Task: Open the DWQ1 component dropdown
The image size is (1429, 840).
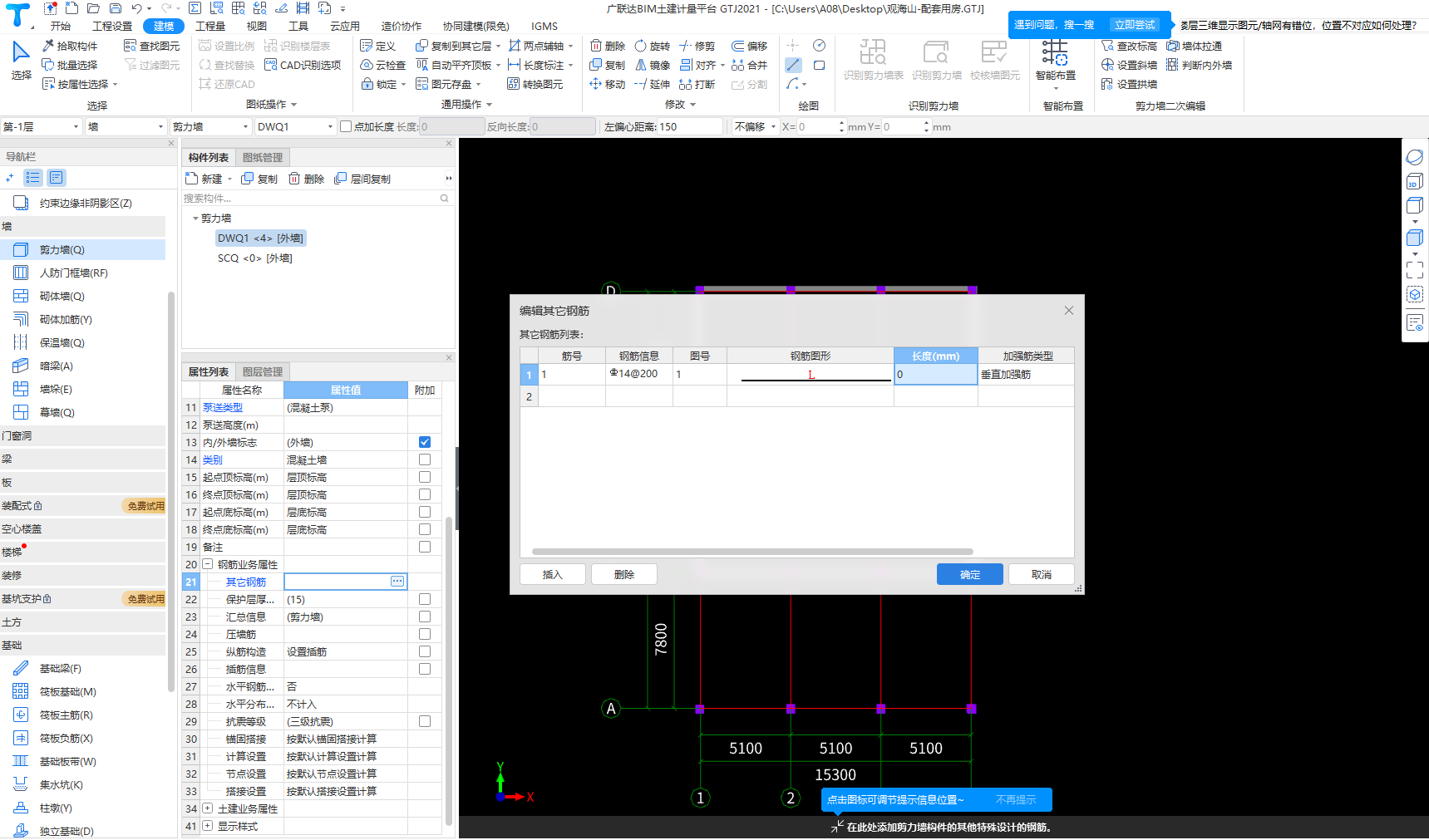Action: (295, 126)
